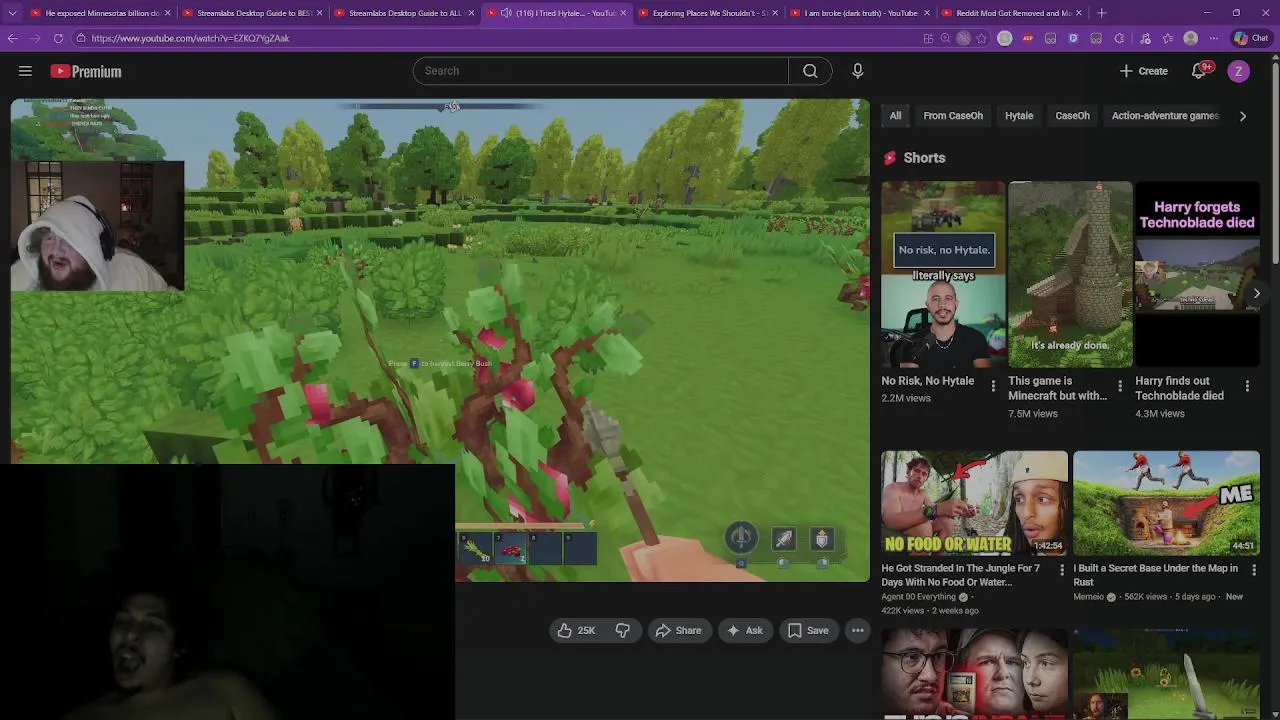The height and width of the screenshot is (720, 1280).
Task: Go back with browser back arrow
Action: click(12, 38)
